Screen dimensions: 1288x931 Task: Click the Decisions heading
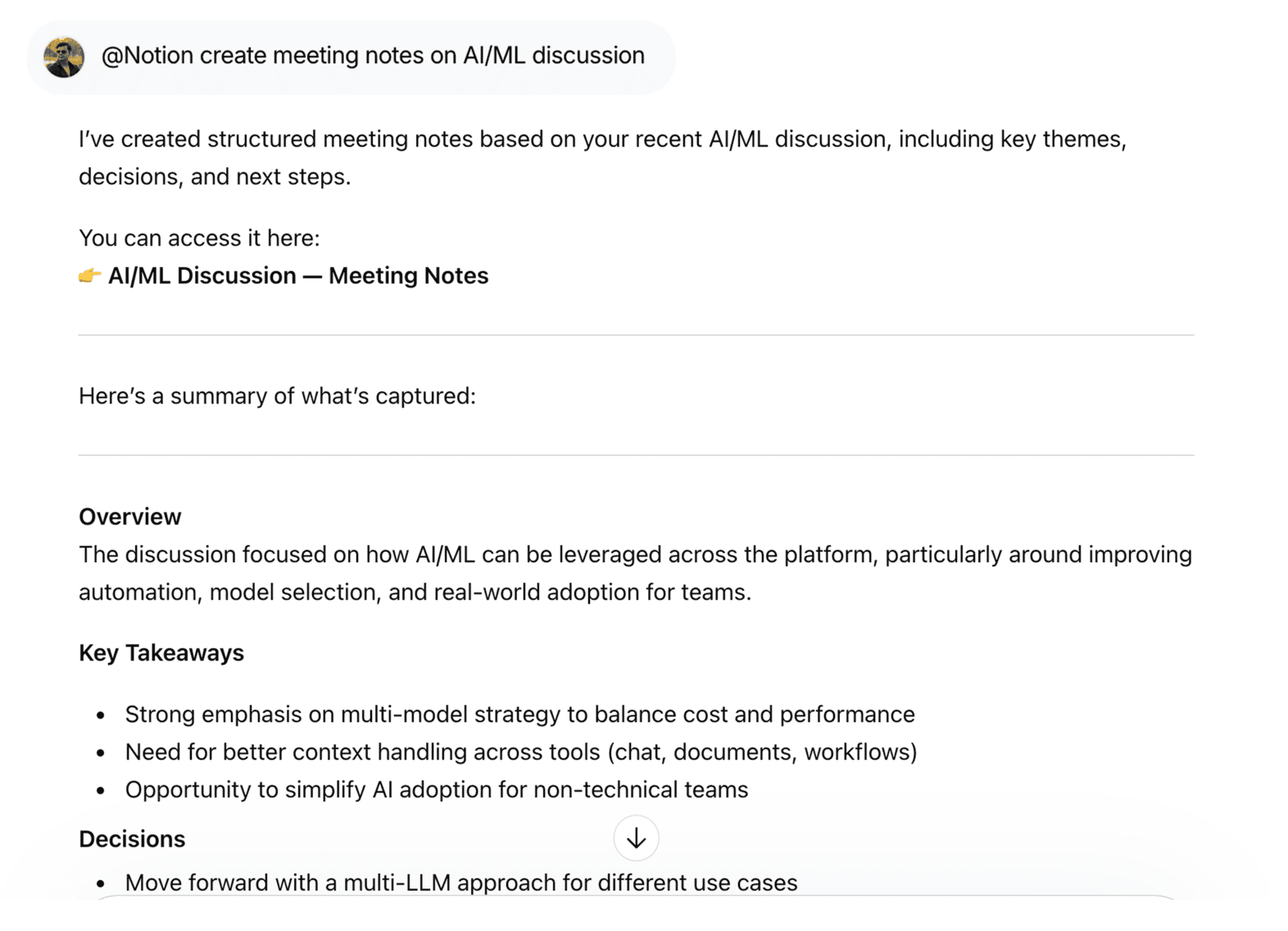coord(132,838)
